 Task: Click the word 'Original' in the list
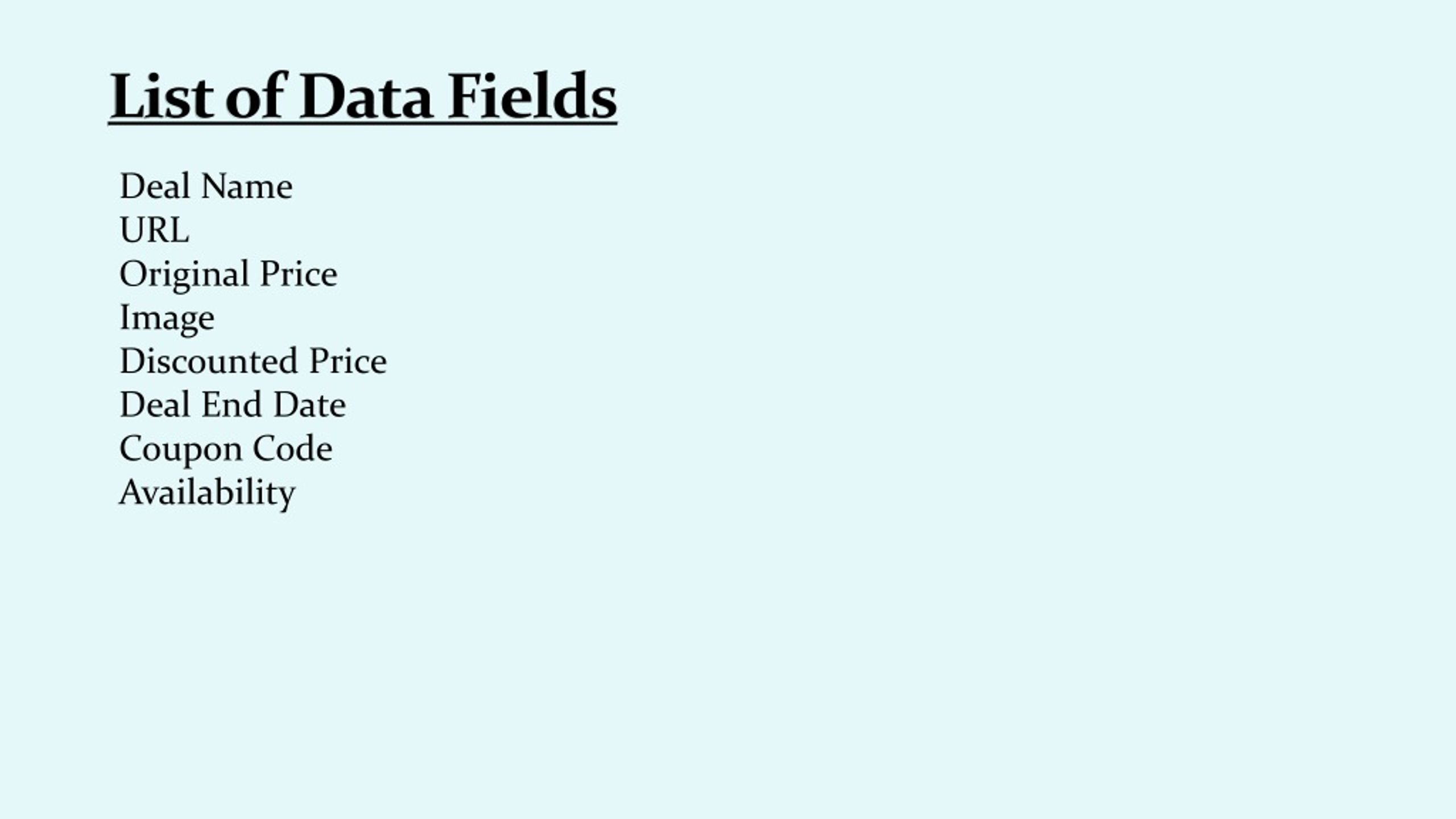coord(184,275)
